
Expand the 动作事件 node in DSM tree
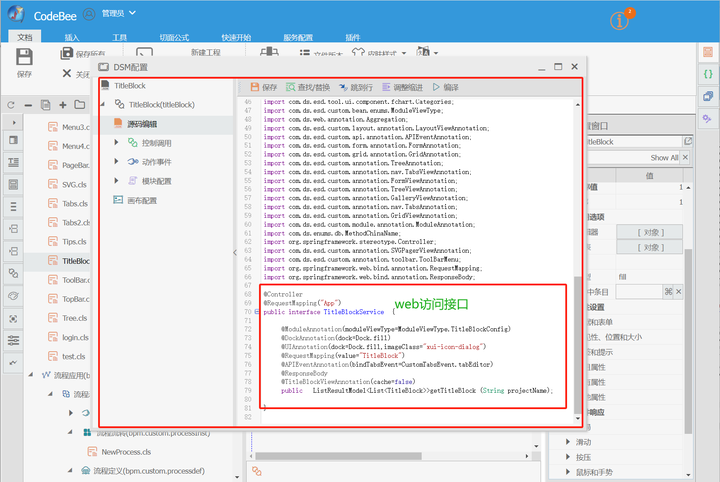coord(116,162)
